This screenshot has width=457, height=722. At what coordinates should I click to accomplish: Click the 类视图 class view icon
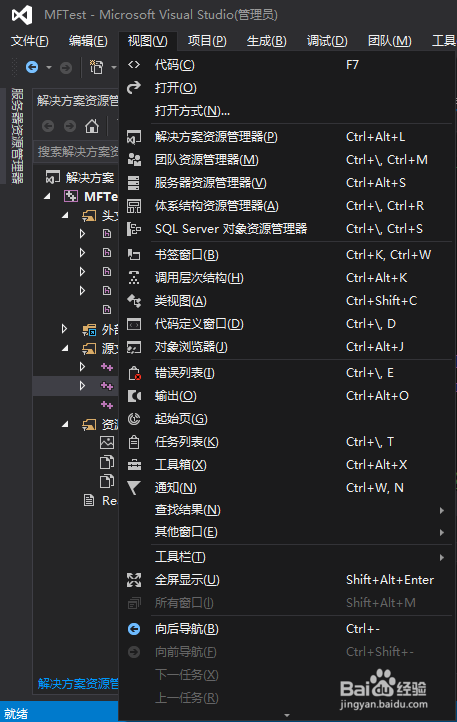[x=134, y=301]
